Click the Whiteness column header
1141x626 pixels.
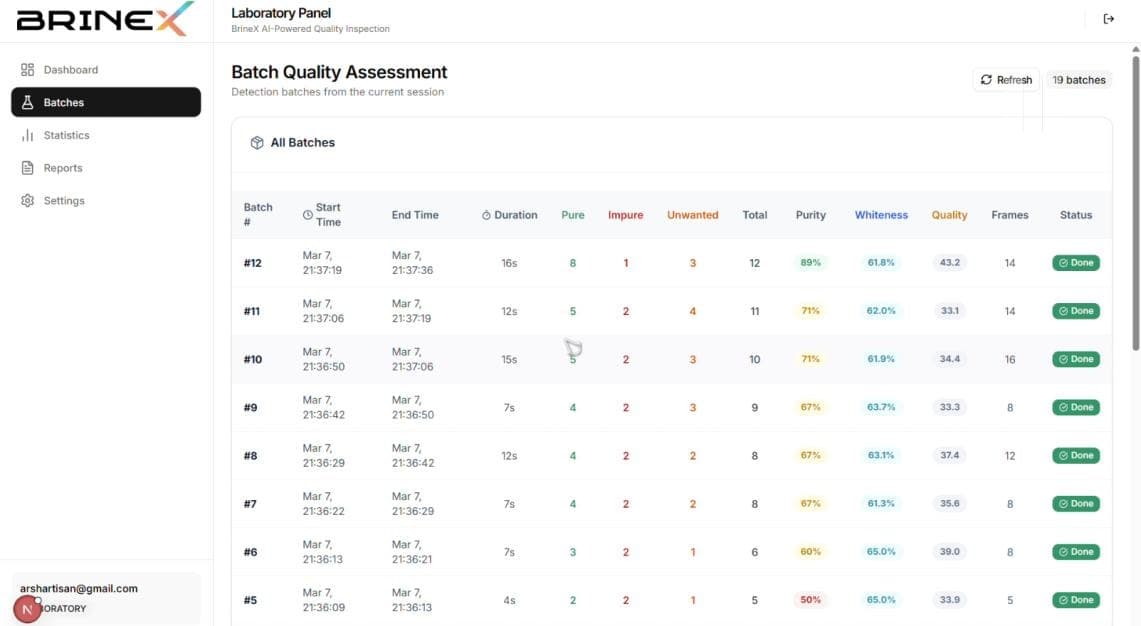coord(880,215)
